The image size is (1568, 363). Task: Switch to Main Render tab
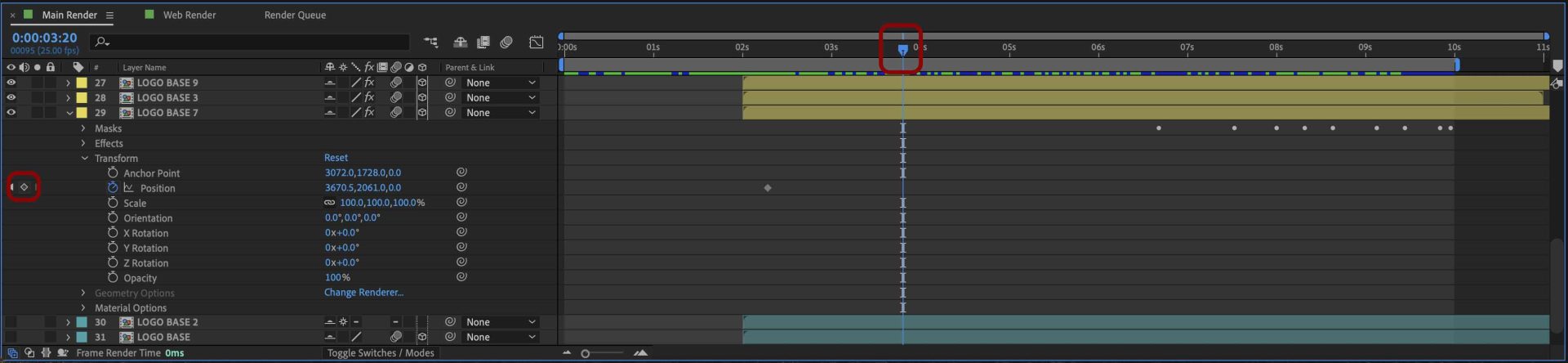(69, 15)
